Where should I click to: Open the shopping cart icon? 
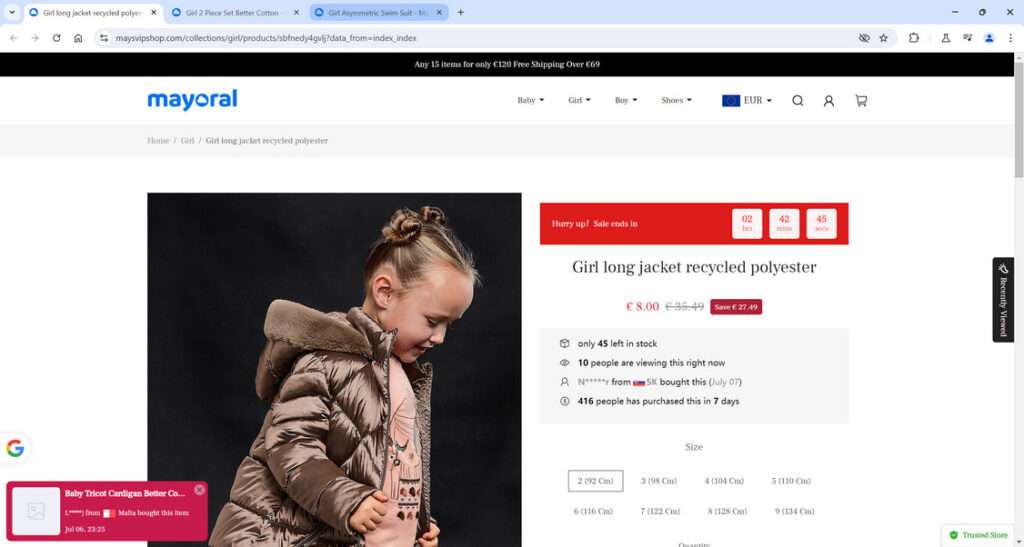click(x=861, y=101)
